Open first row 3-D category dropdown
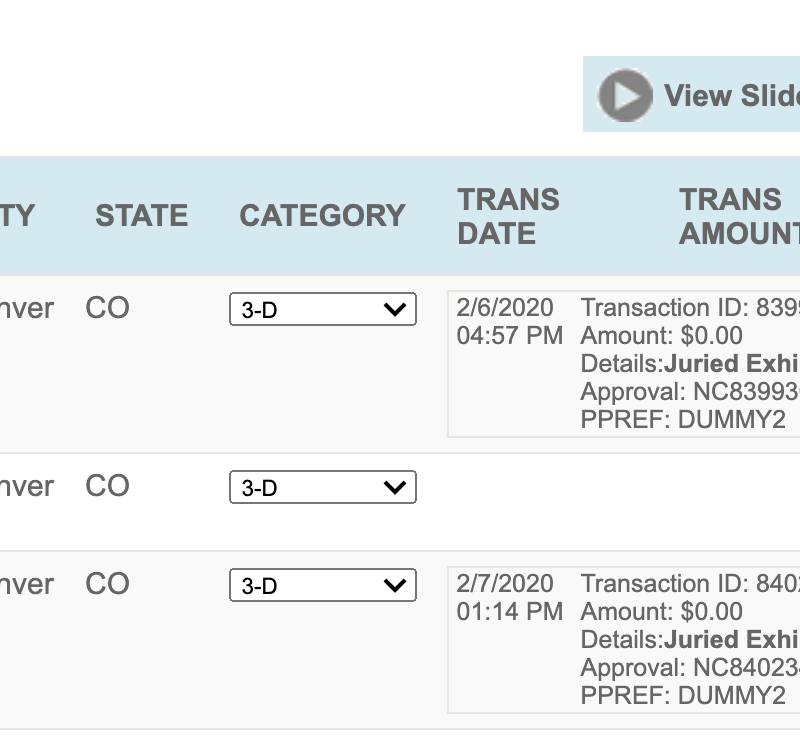This screenshot has height=736, width=800. [x=323, y=309]
